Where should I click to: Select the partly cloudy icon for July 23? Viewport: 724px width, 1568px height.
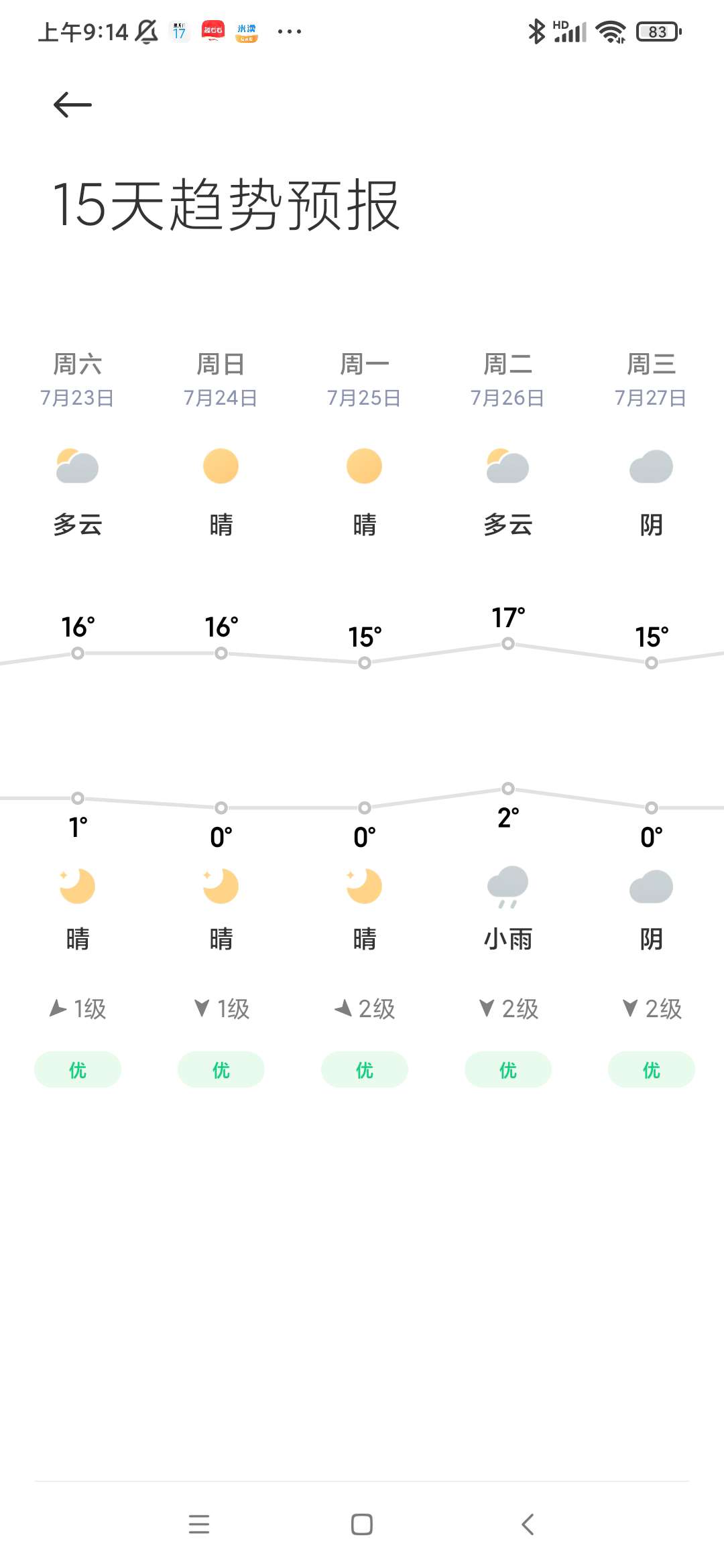pyautogui.click(x=78, y=466)
